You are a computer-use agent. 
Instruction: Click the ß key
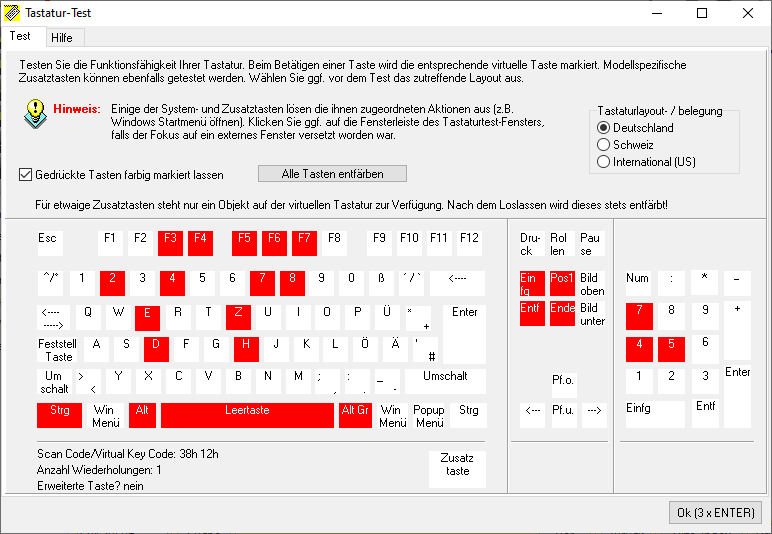tap(381, 283)
